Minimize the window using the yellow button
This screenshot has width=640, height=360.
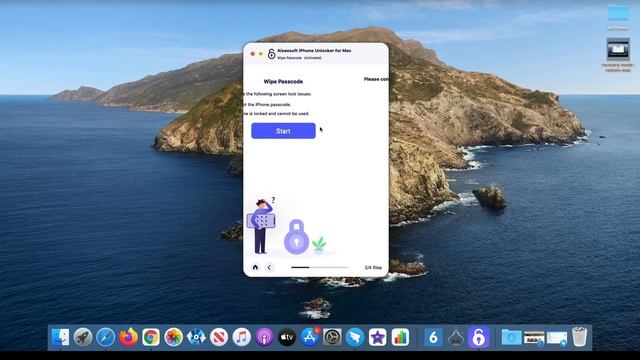[x=261, y=54]
